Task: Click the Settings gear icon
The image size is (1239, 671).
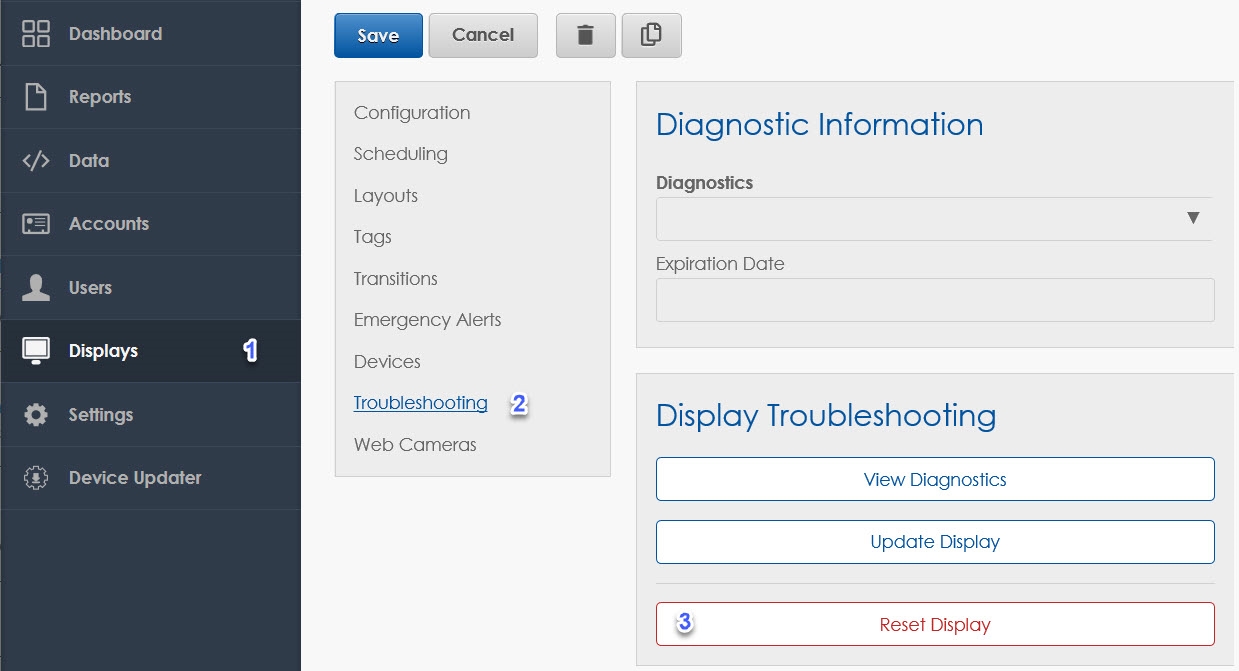Action: (x=36, y=415)
